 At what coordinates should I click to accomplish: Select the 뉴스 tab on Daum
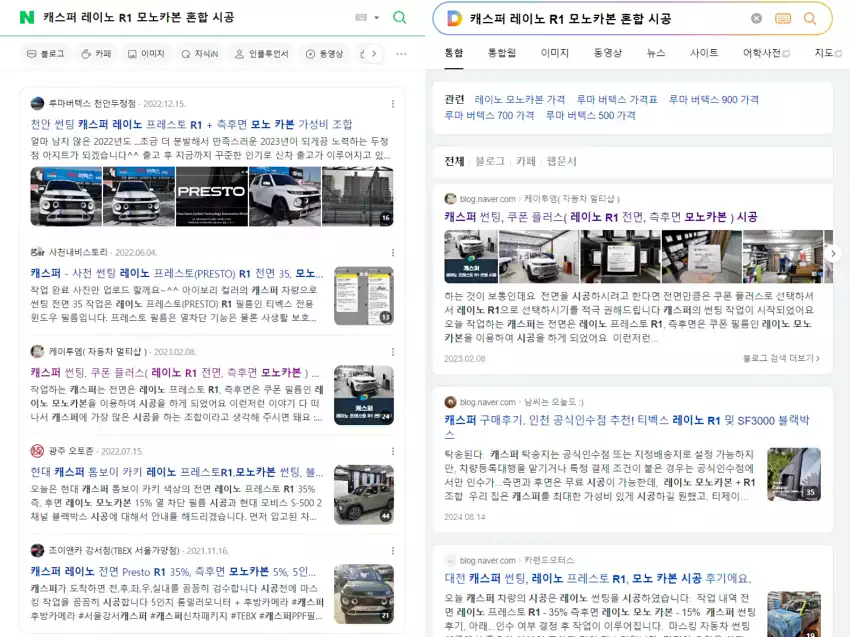pos(655,54)
